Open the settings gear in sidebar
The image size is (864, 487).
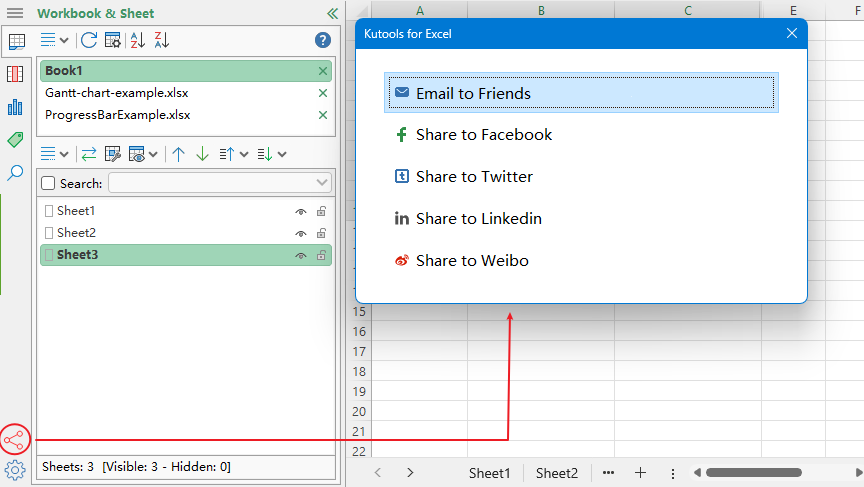tap(15, 469)
